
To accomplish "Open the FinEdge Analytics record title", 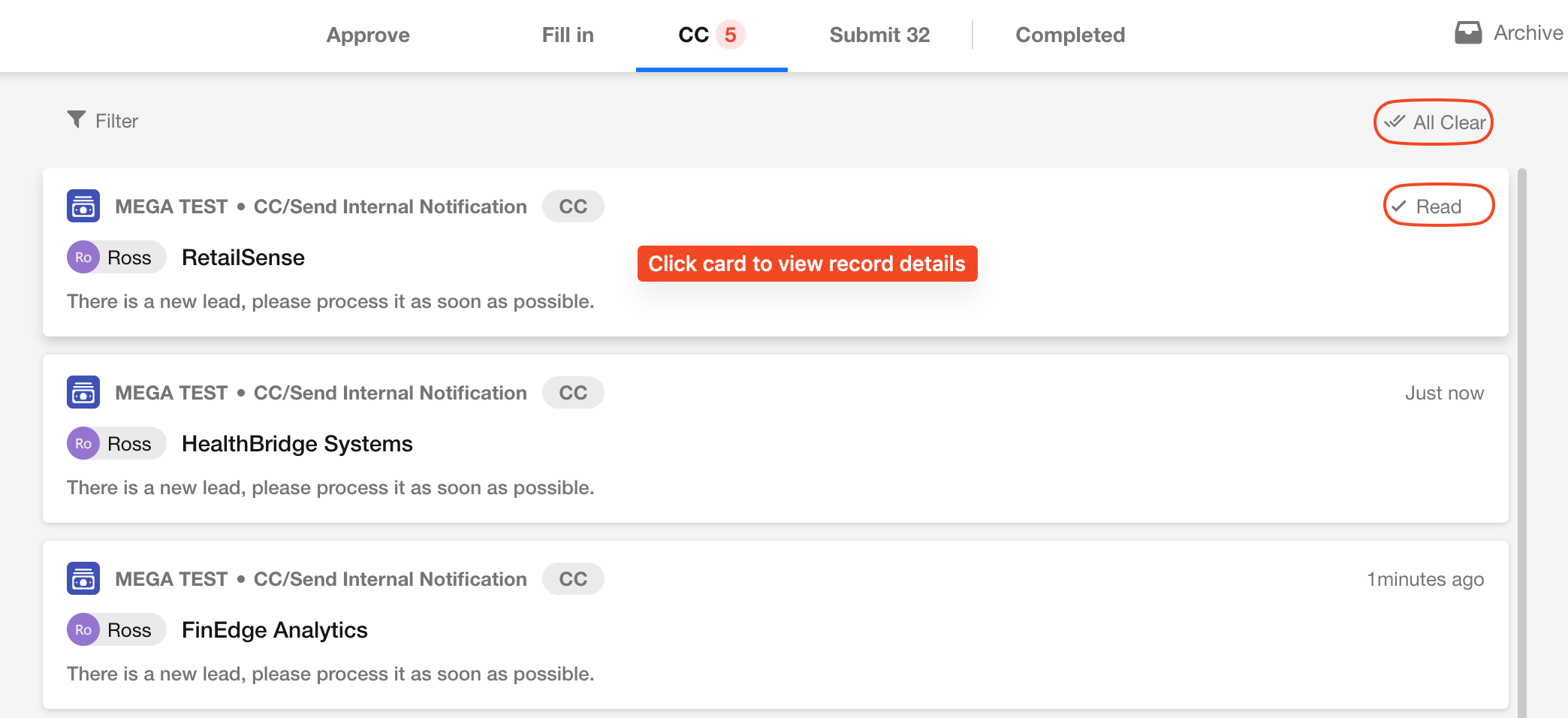I will click(x=275, y=630).
